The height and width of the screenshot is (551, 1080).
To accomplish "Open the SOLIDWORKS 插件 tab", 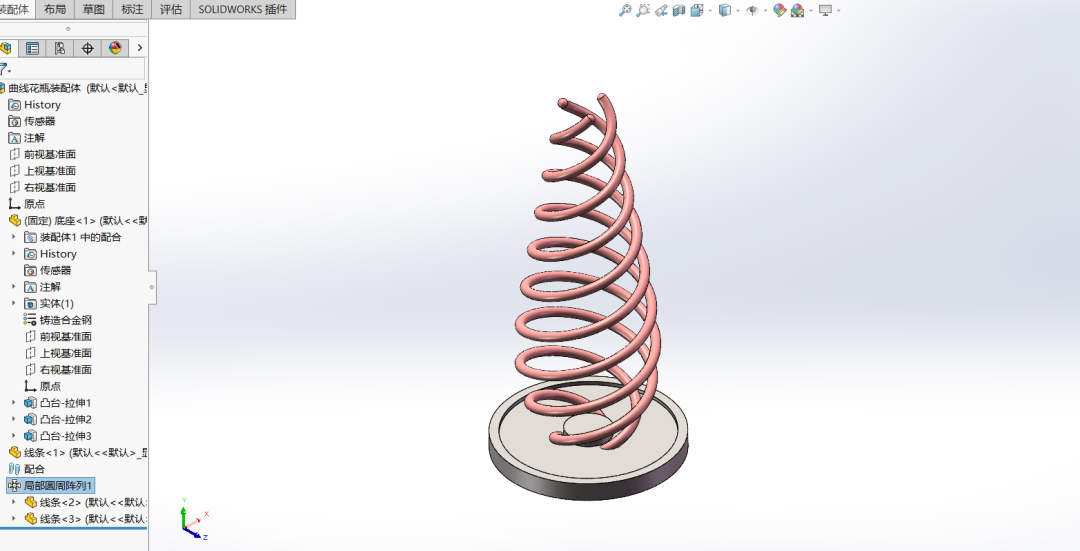I will tap(242, 9).
